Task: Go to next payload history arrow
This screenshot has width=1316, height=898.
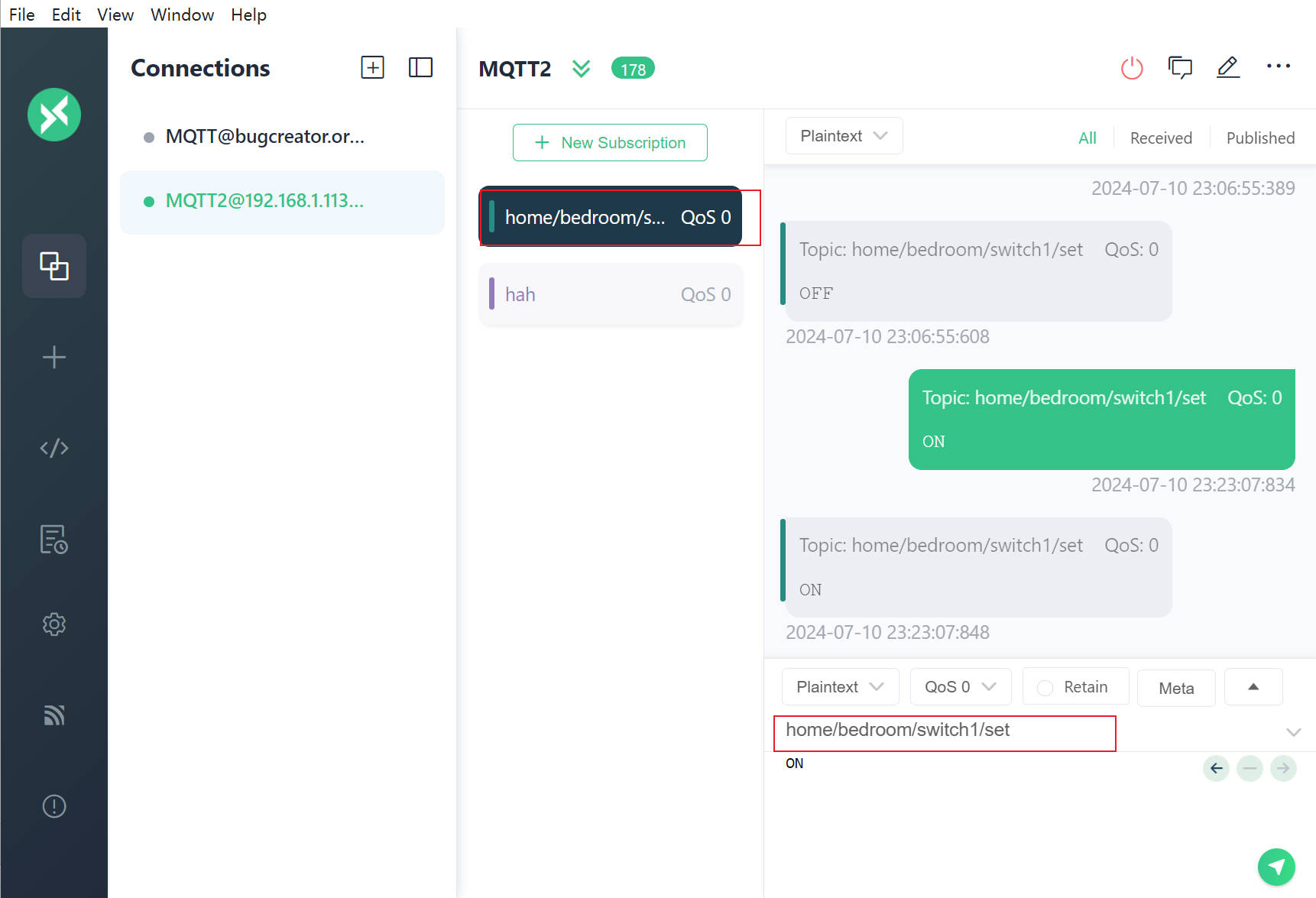Action: tap(1283, 768)
